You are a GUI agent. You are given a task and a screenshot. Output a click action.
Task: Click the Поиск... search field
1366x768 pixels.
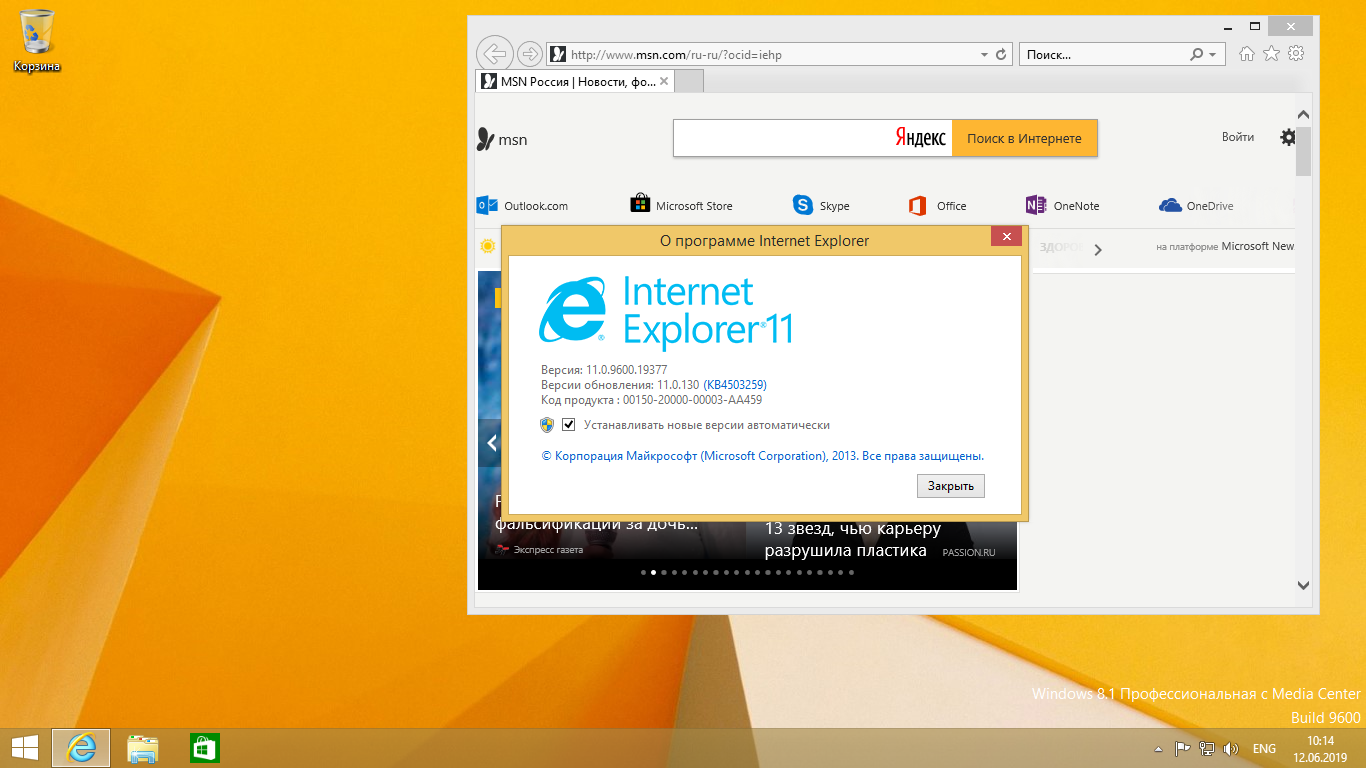(1105, 54)
